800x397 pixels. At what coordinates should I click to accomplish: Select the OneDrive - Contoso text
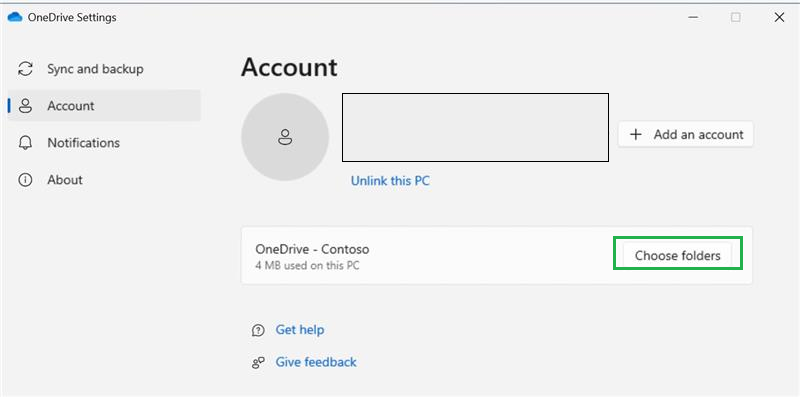[x=312, y=250]
